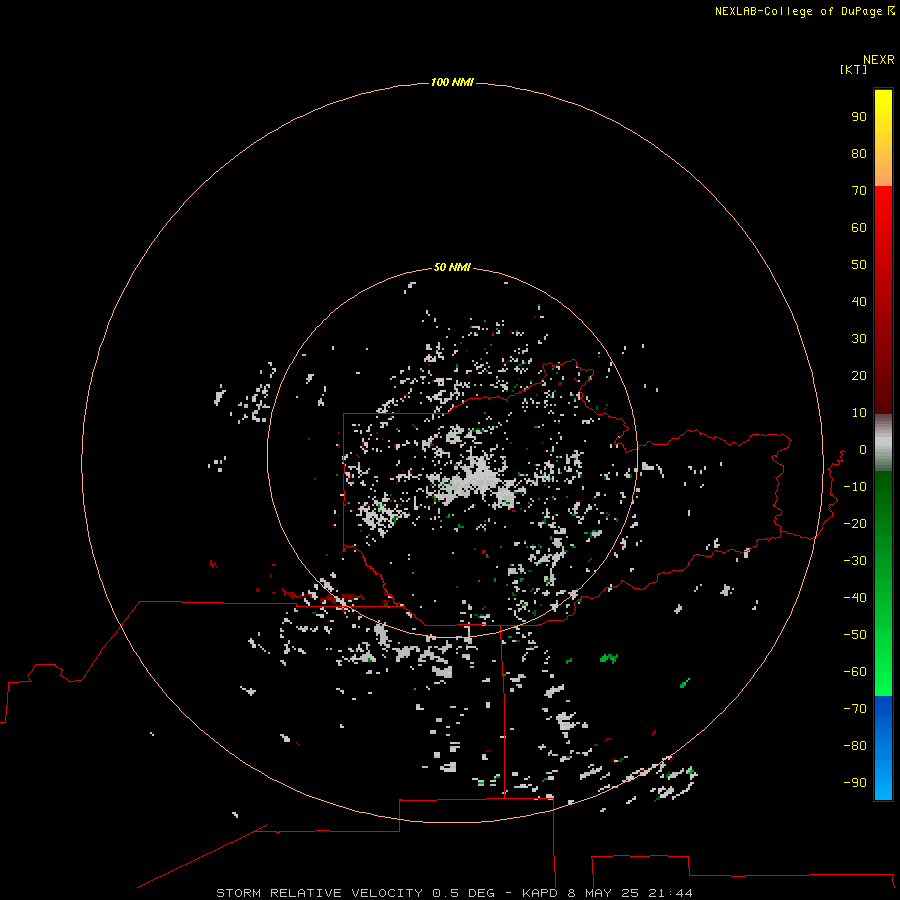Viewport: 900px width, 900px height.
Task: Click the 10 value on velocity scale
Action: (859, 413)
